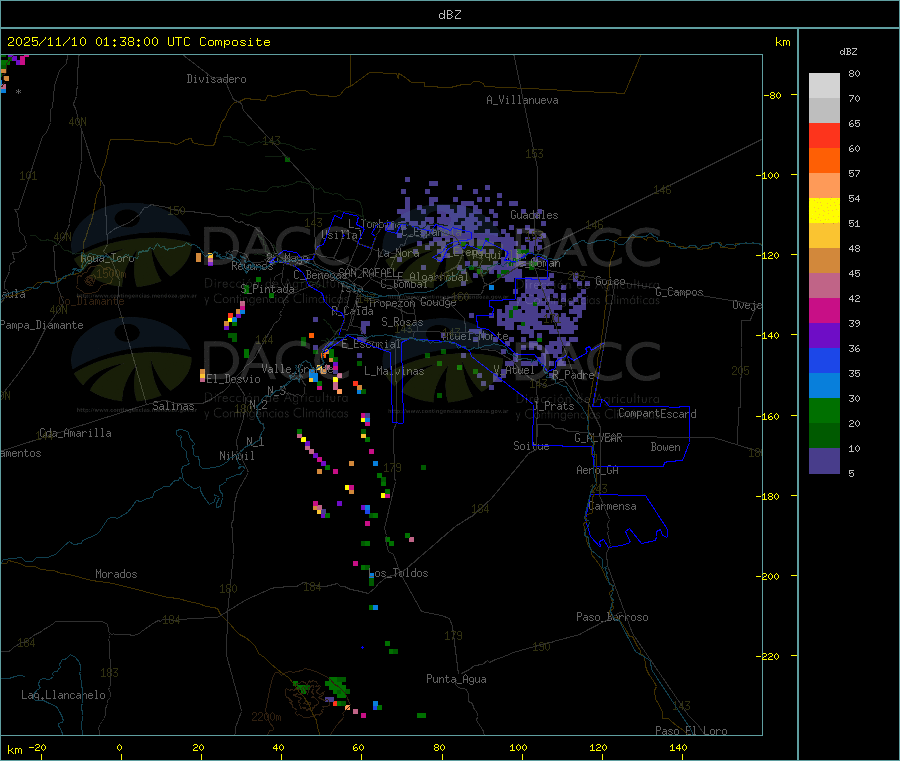This screenshot has width=900, height=761.
Task: Click the Carmensa place label
Action: [x=612, y=507]
